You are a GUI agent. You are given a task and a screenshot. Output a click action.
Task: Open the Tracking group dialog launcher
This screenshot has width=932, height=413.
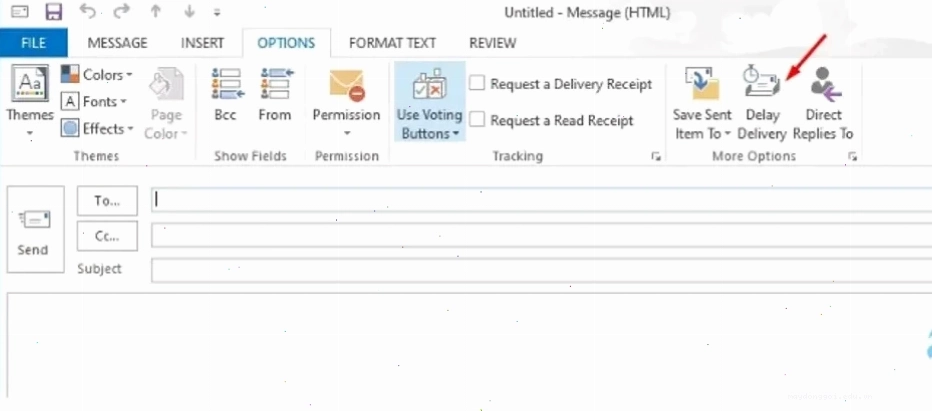[656, 156]
